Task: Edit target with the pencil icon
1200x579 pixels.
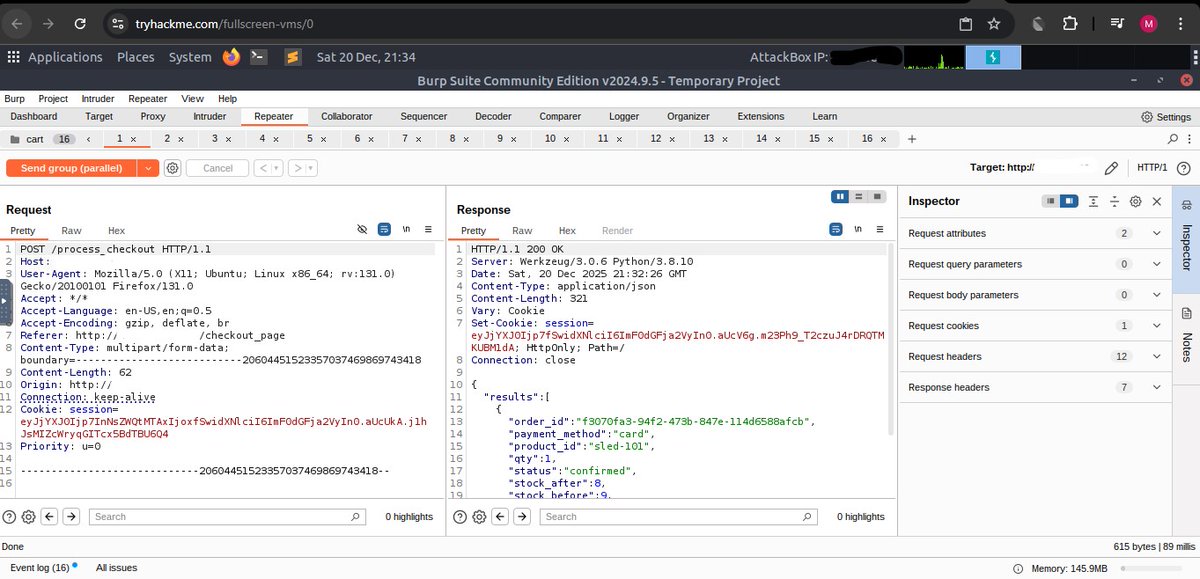Action: click(1111, 168)
